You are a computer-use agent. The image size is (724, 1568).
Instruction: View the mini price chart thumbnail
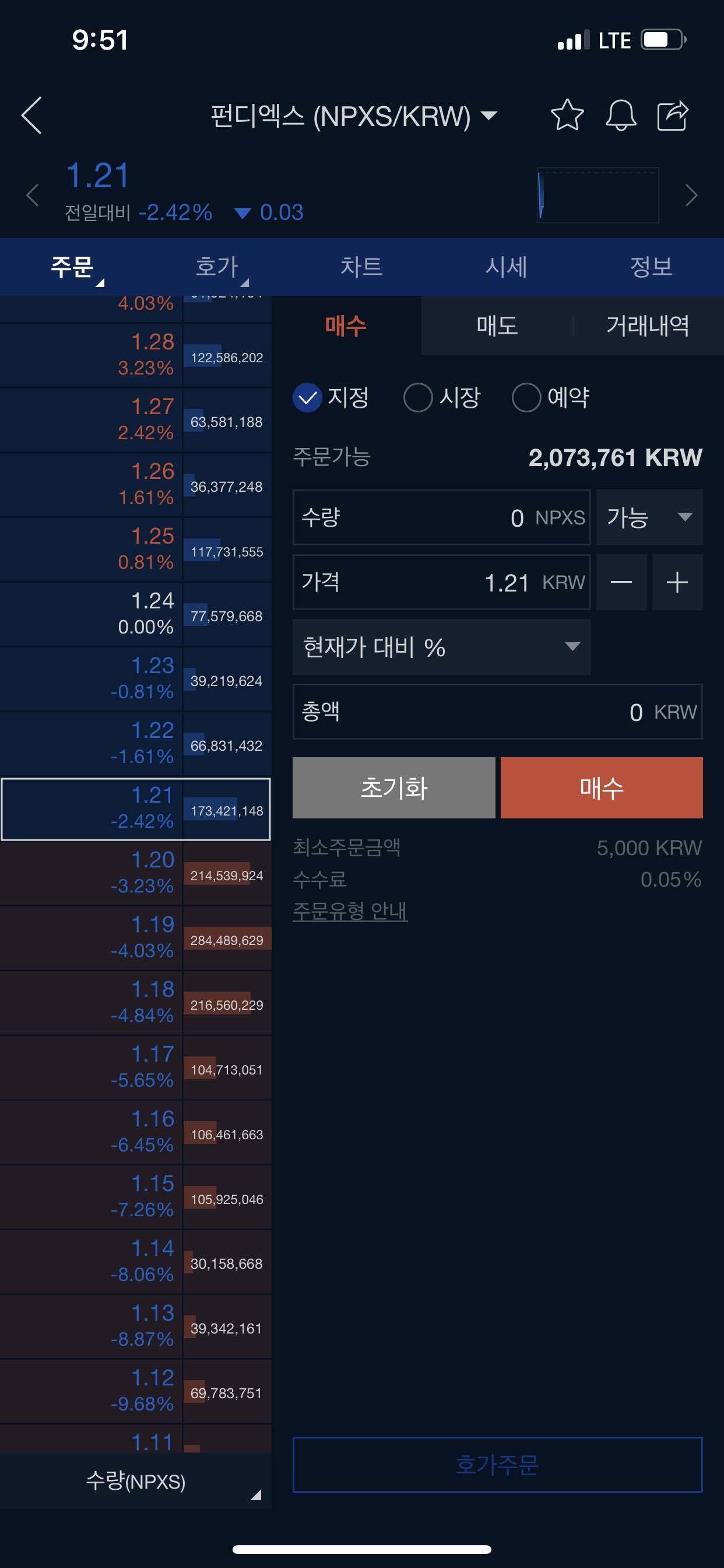tap(598, 196)
